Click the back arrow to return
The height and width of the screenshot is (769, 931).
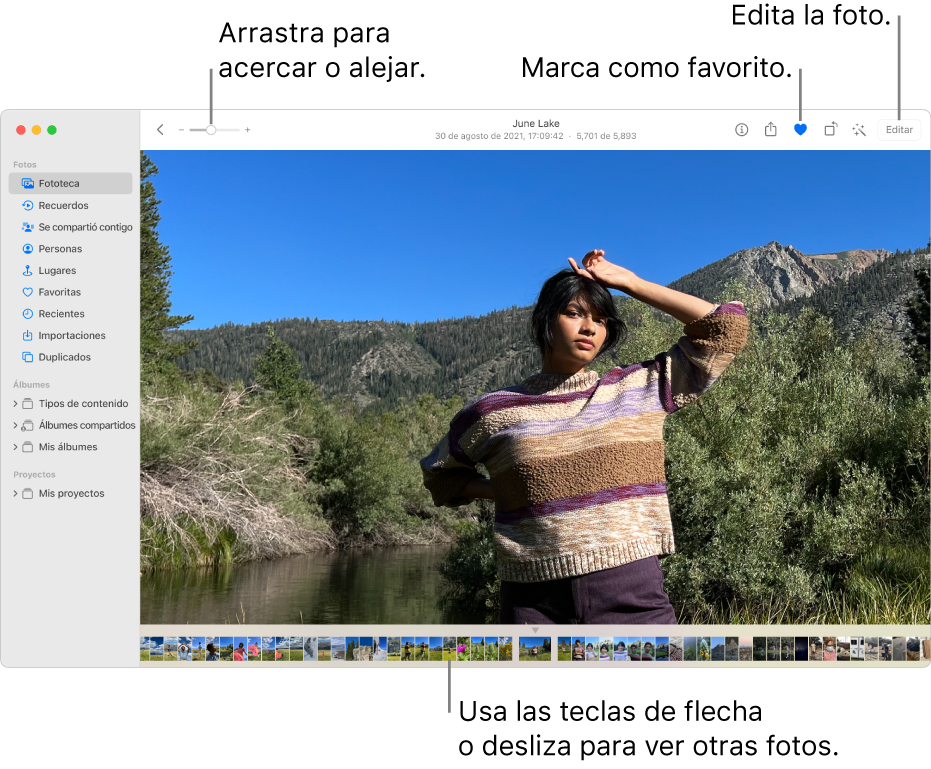click(x=160, y=130)
